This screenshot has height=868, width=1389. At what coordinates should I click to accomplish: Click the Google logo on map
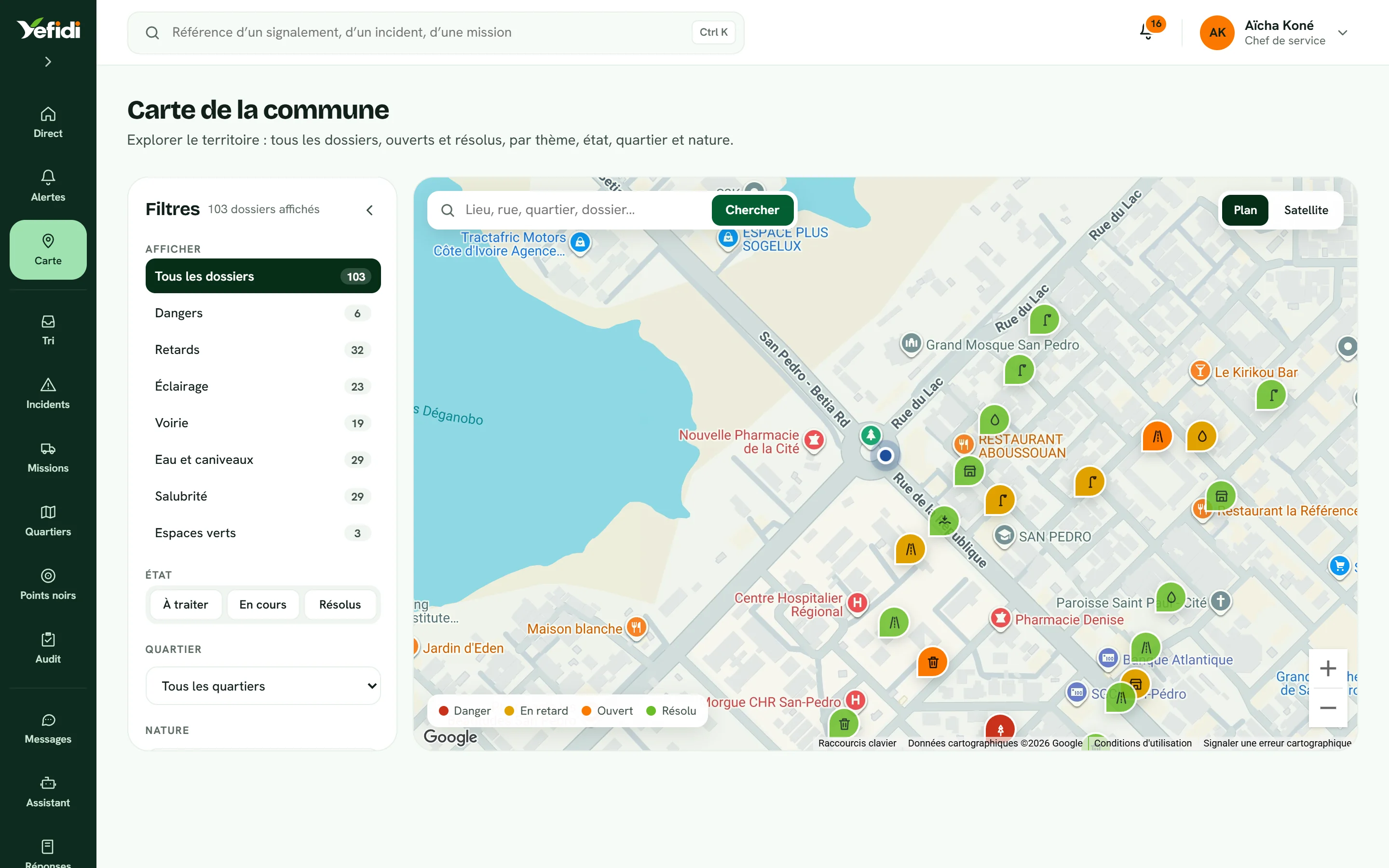(x=450, y=736)
